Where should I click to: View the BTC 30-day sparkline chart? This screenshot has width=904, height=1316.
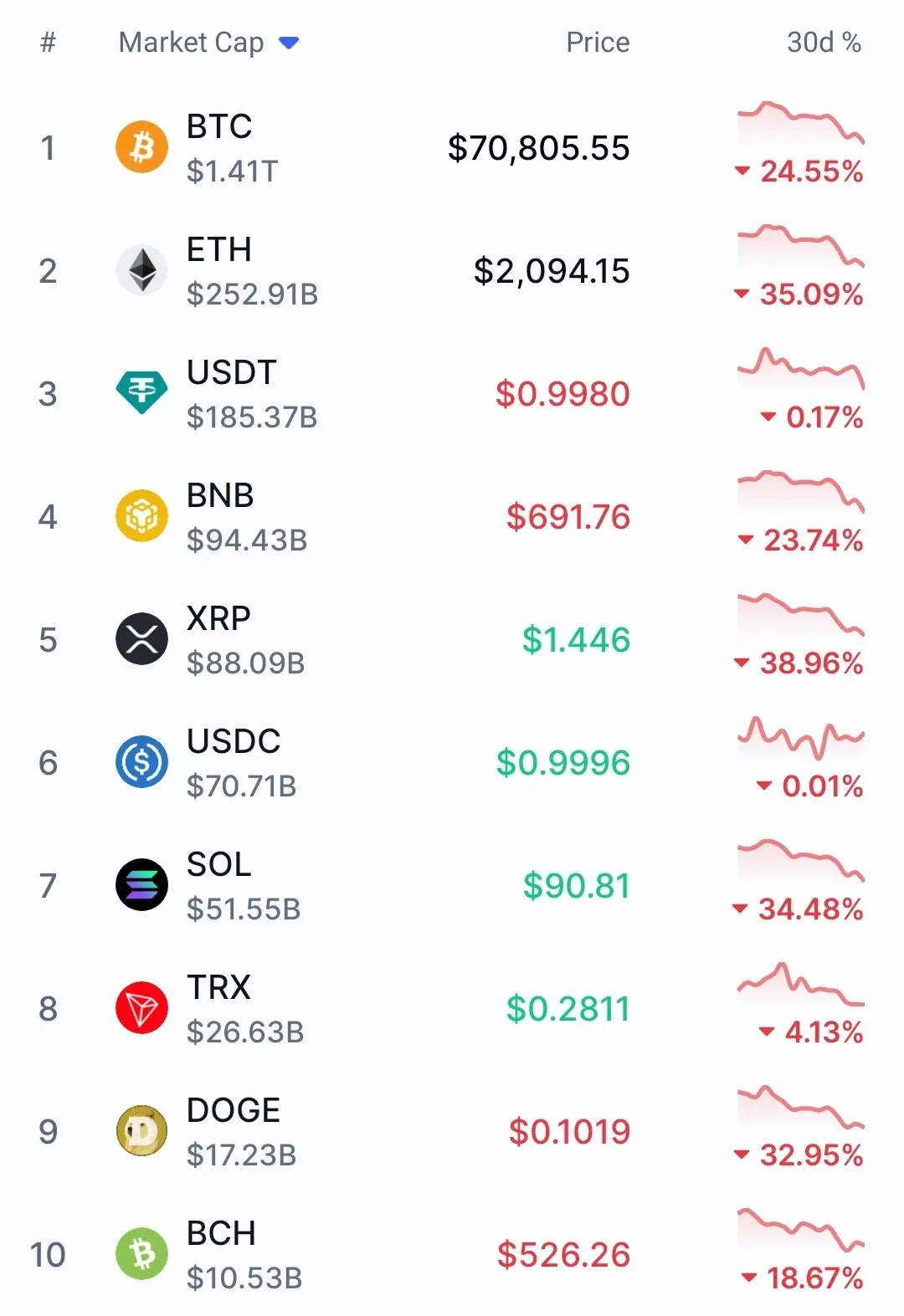(x=800, y=123)
